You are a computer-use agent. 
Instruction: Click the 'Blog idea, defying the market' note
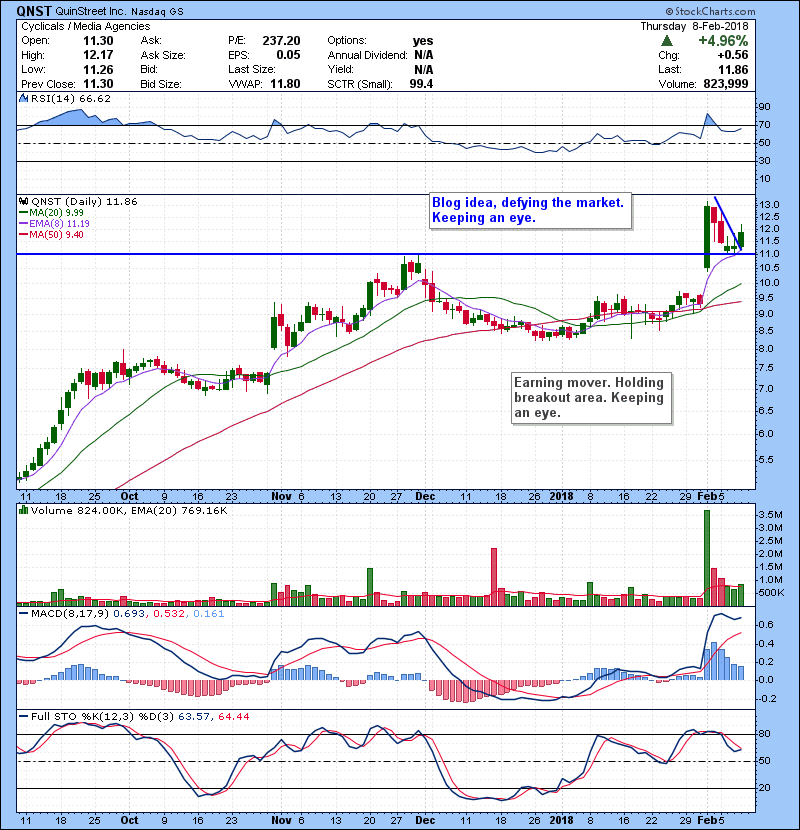(531, 211)
